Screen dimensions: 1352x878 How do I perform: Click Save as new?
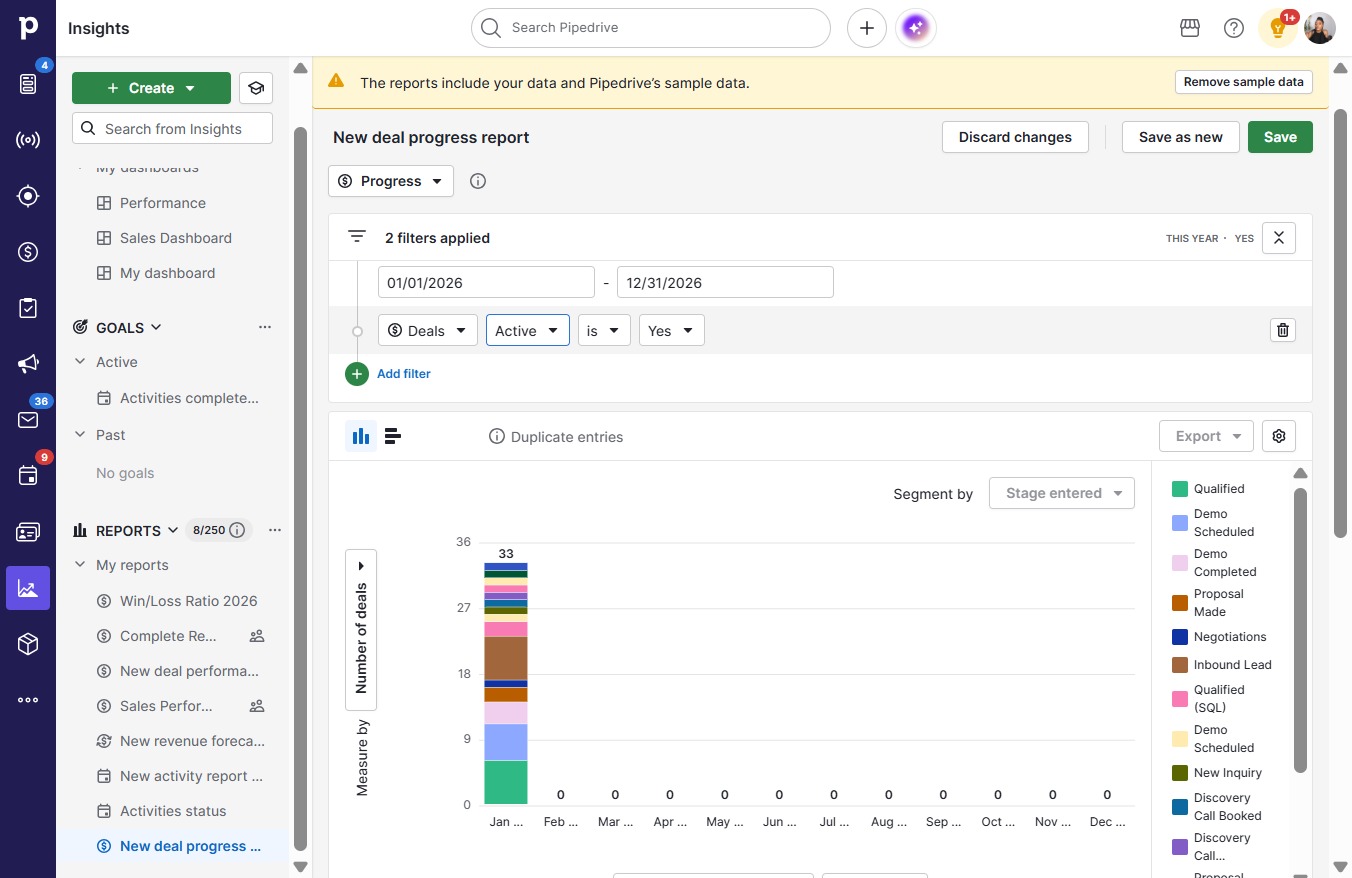click(1181, 137)
